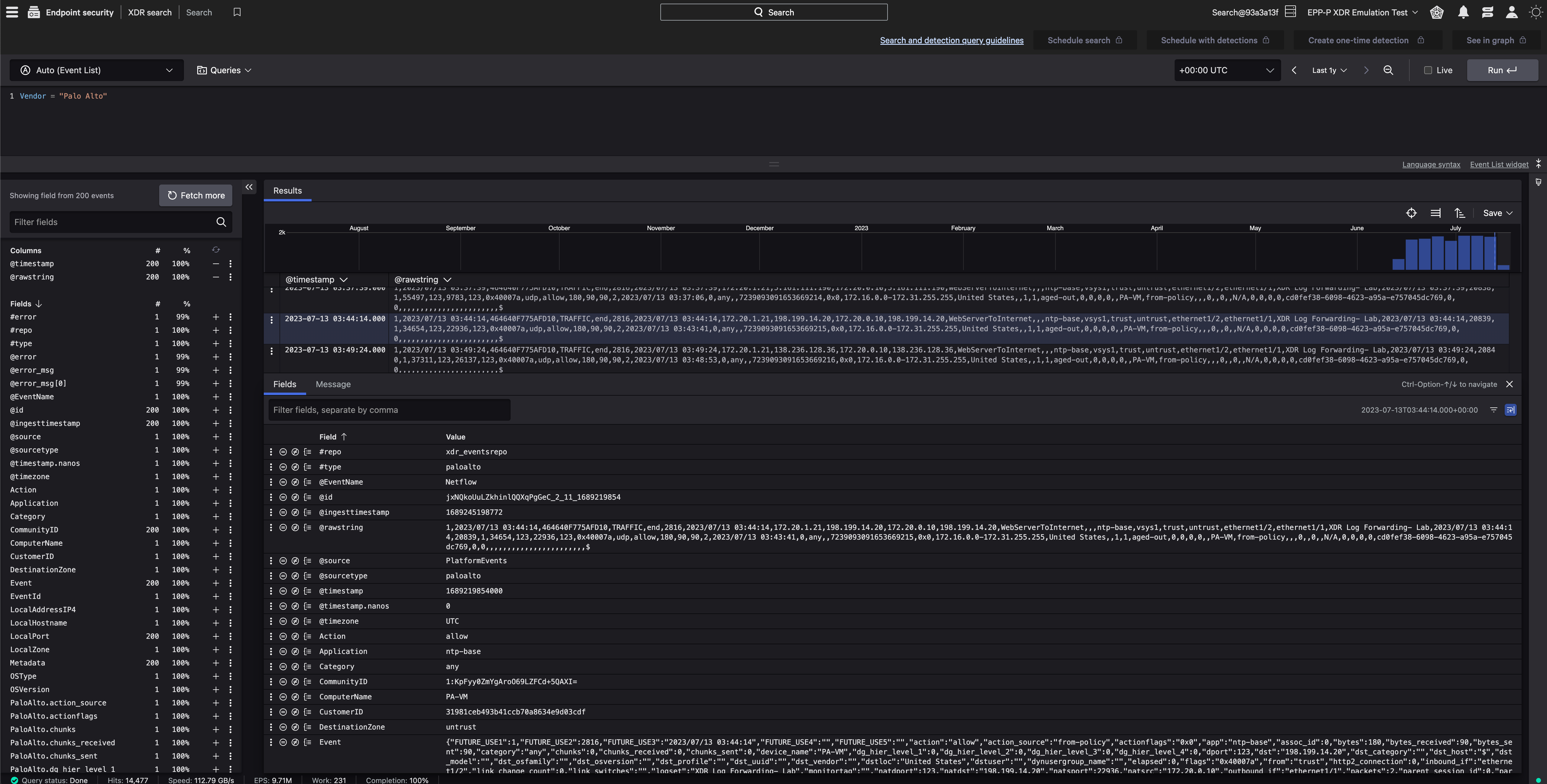Expand the Last 1y time range dropdown

tap(1329, 70)
